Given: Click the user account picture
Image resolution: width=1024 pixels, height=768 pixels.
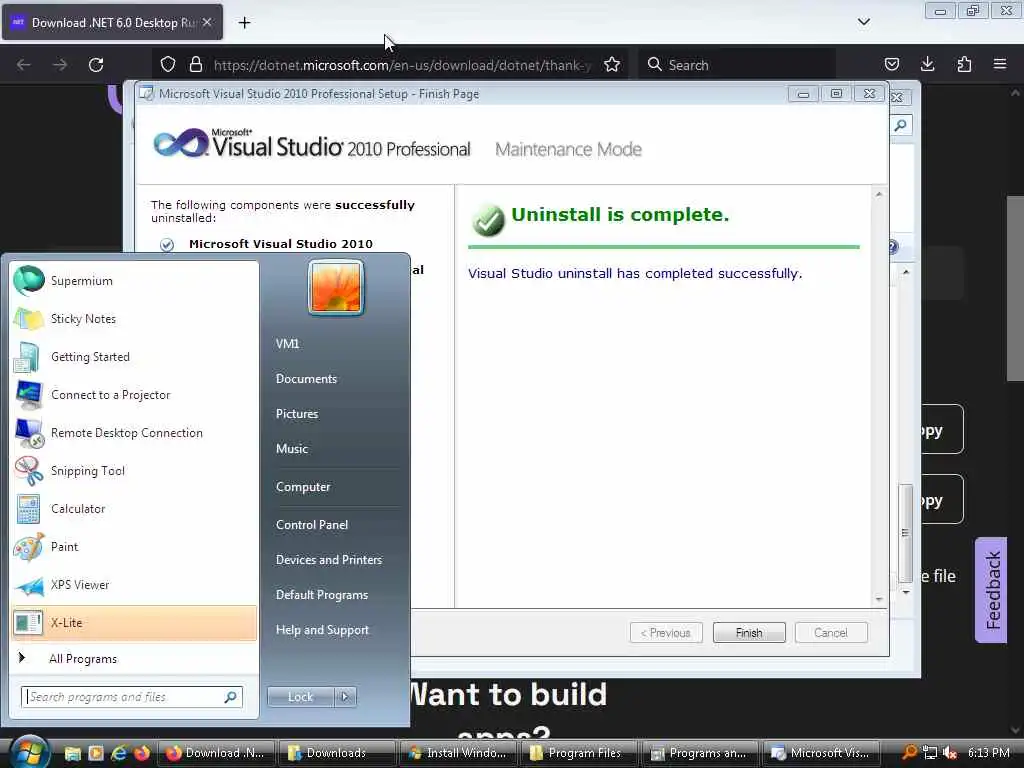Looking at the screenshot, I should (336, 287).
